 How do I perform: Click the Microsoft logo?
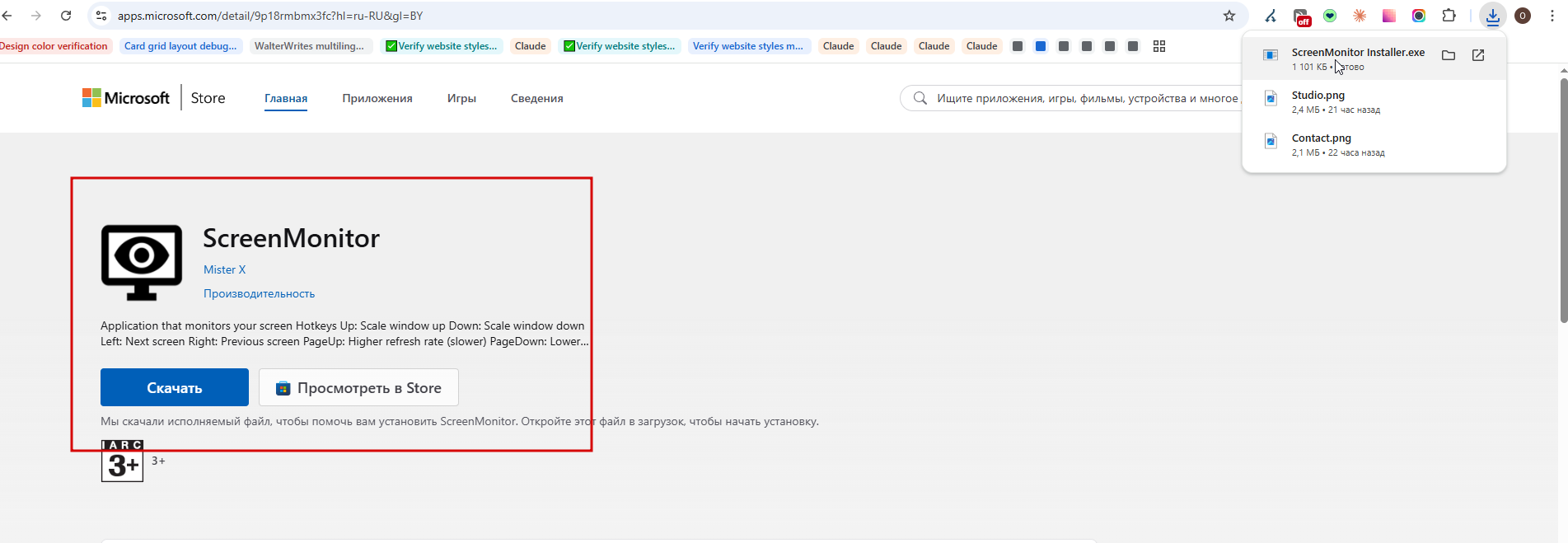[x=125, y=98]
